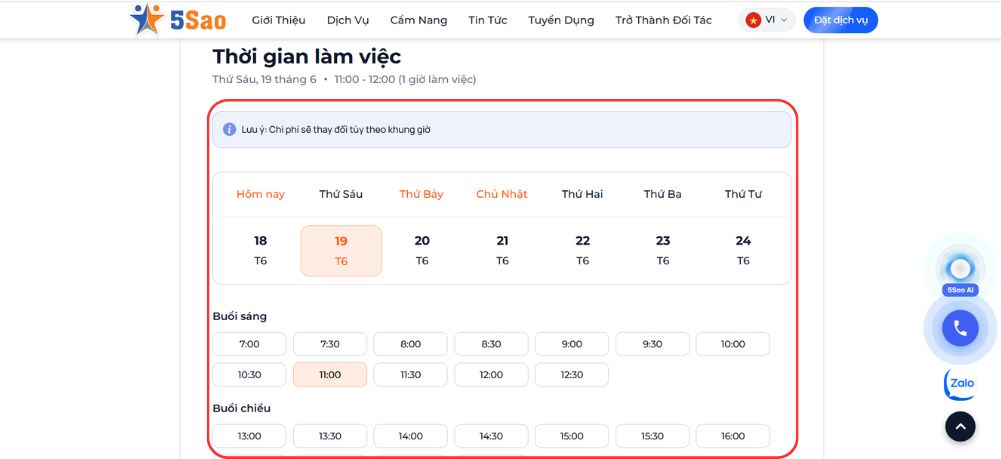Open Cẩm Nang menu
The width and height of the screenshot is (1001, 459).
click(419, 20)
